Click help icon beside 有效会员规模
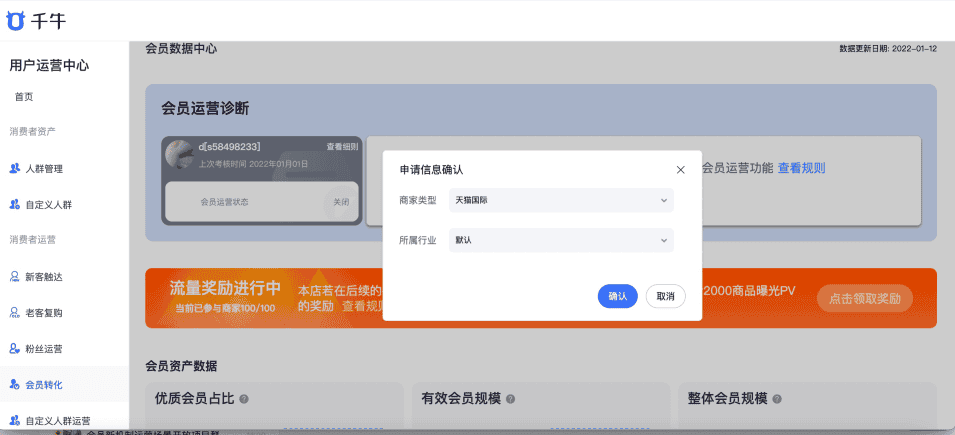The image size is (955, 435). tap(510, 399)
